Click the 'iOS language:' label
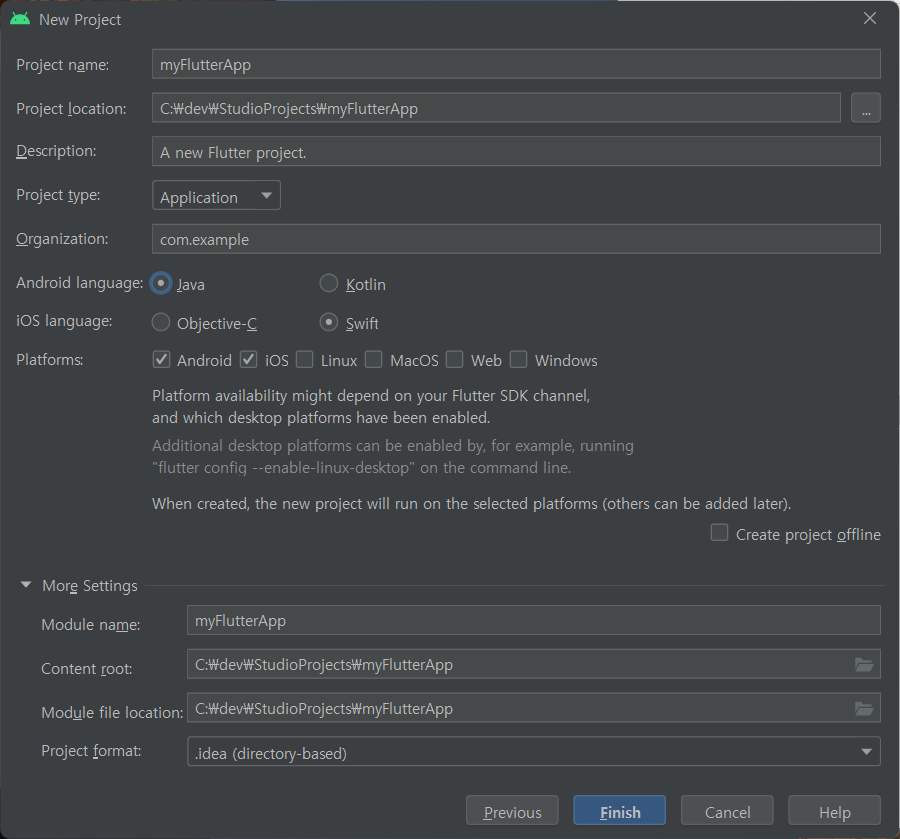Screen dimensions: 900x839 (64, 321)
